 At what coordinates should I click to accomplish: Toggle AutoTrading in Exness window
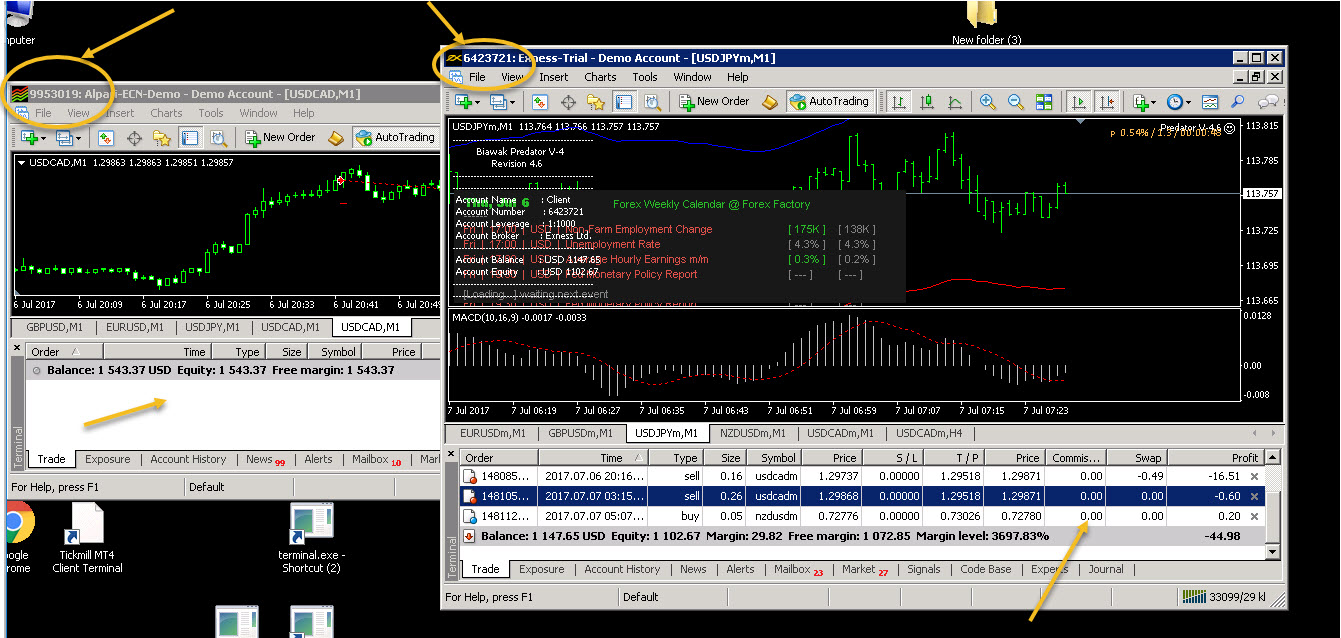[x=829, y=101]
